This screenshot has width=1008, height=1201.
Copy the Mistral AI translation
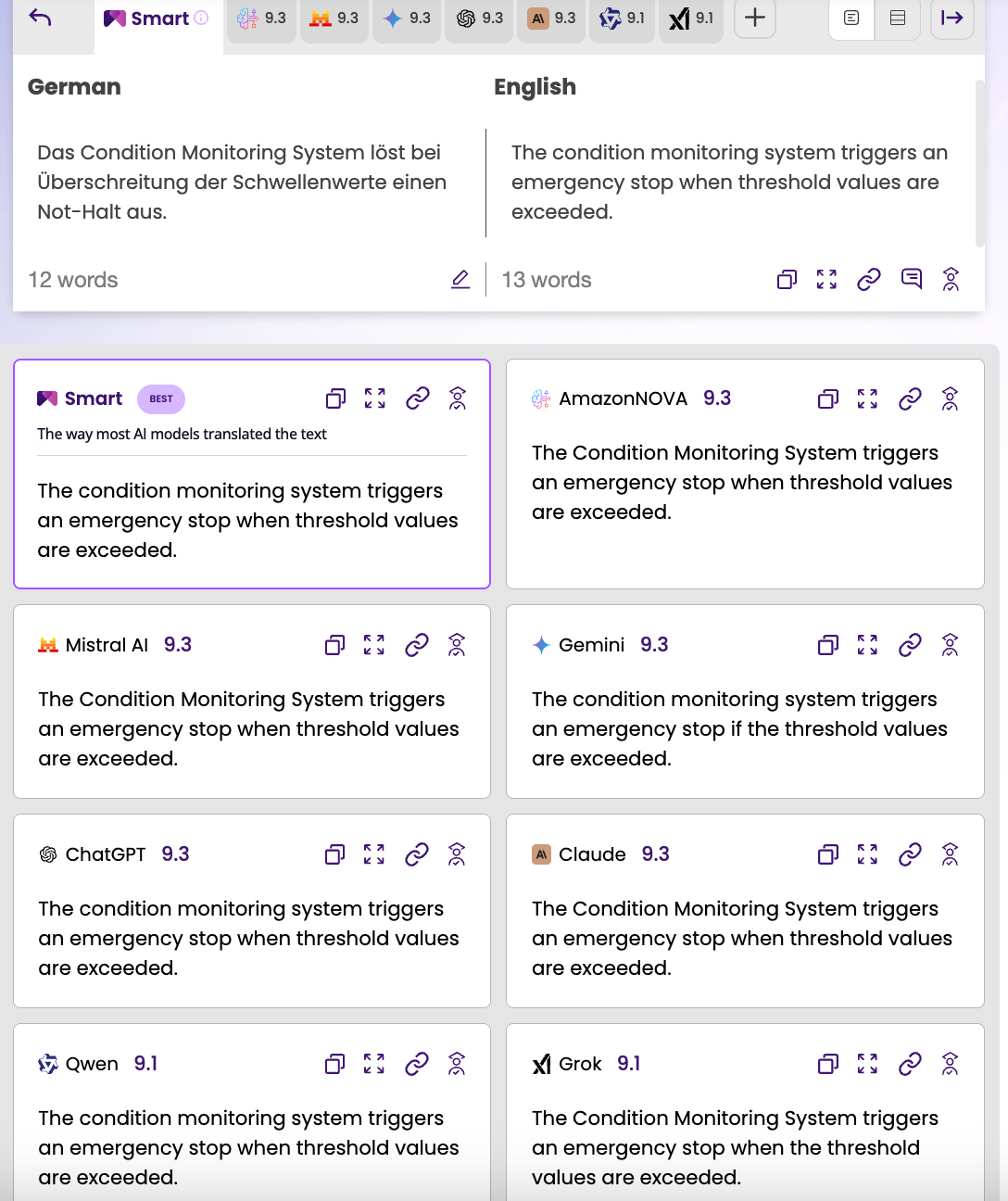click(334, 645)
